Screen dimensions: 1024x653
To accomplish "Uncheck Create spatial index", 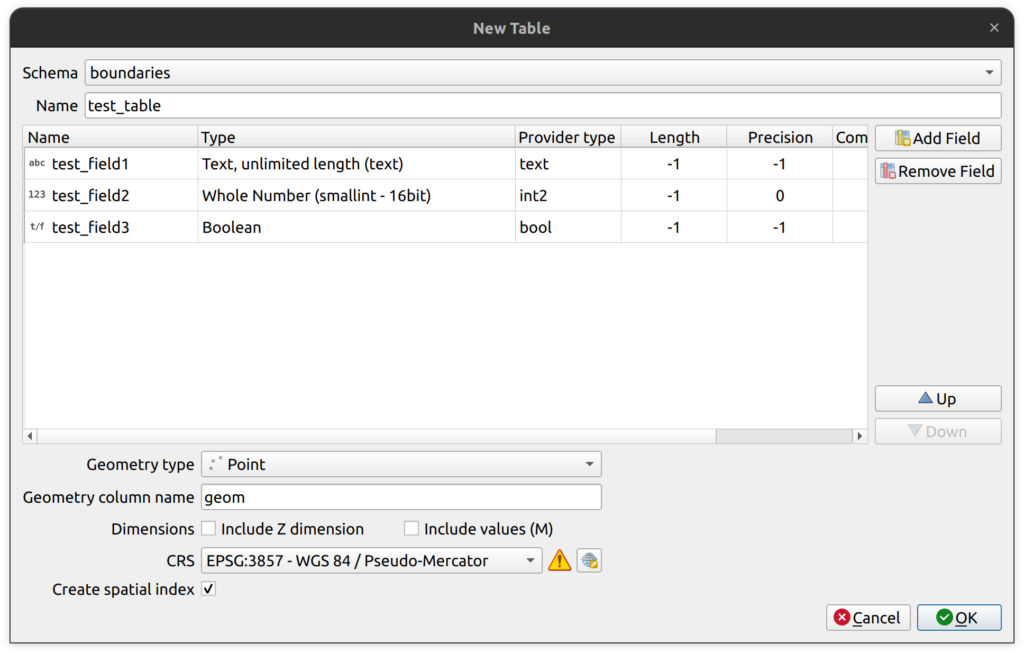I will (x=209, y=589).
